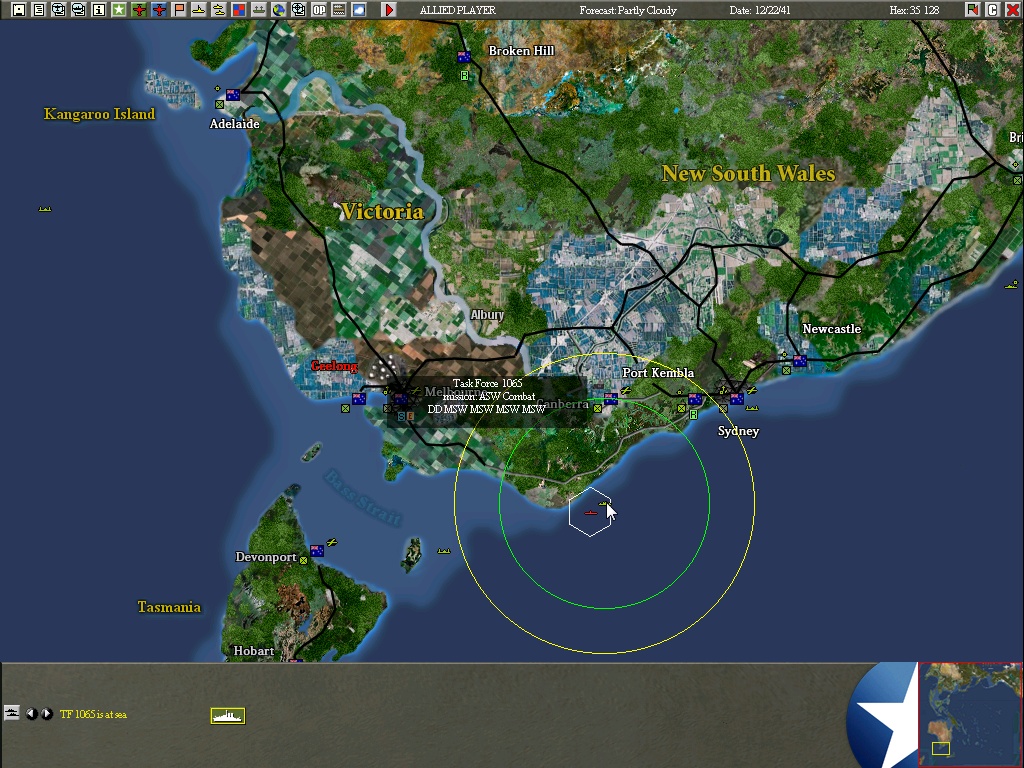
Task: Click the fourth toolbar report icon
Action: [78, 10]
